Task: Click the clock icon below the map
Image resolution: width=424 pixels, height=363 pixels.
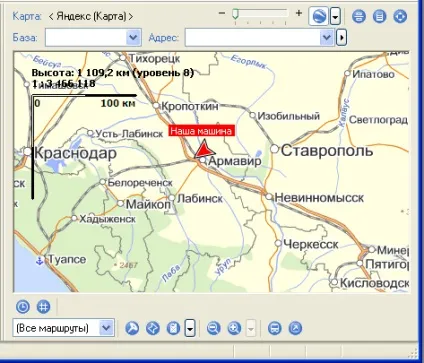Action: [x=23, y=307]
